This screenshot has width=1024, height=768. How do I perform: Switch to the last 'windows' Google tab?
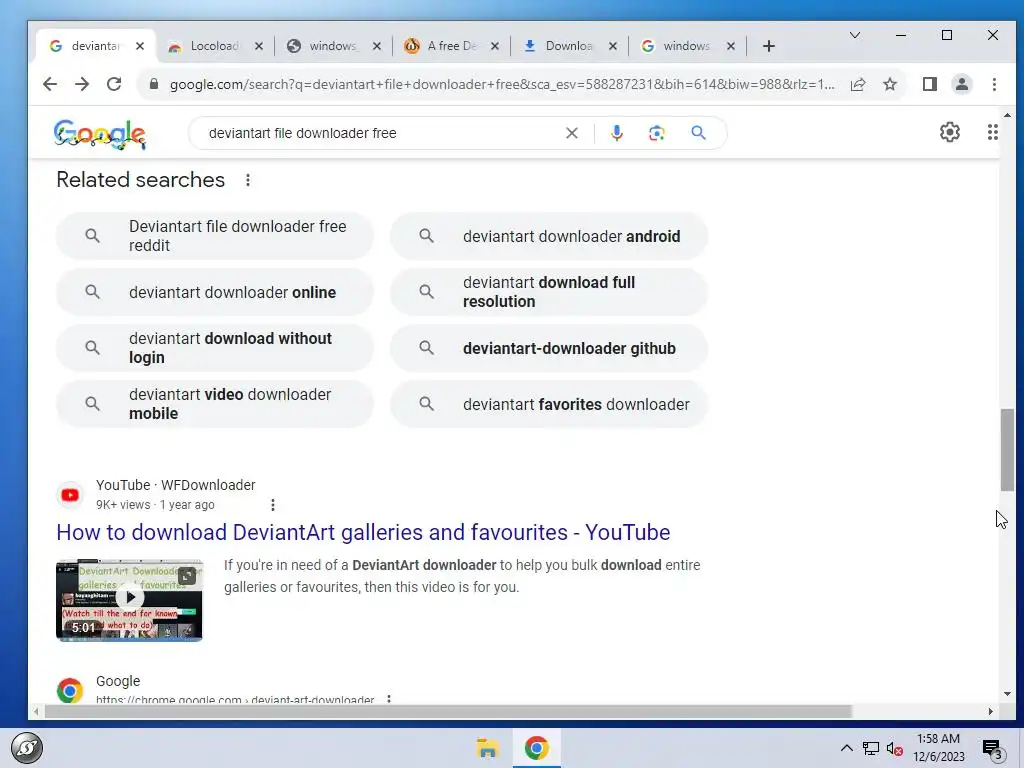pyautogui.click(x=686, y=46)
